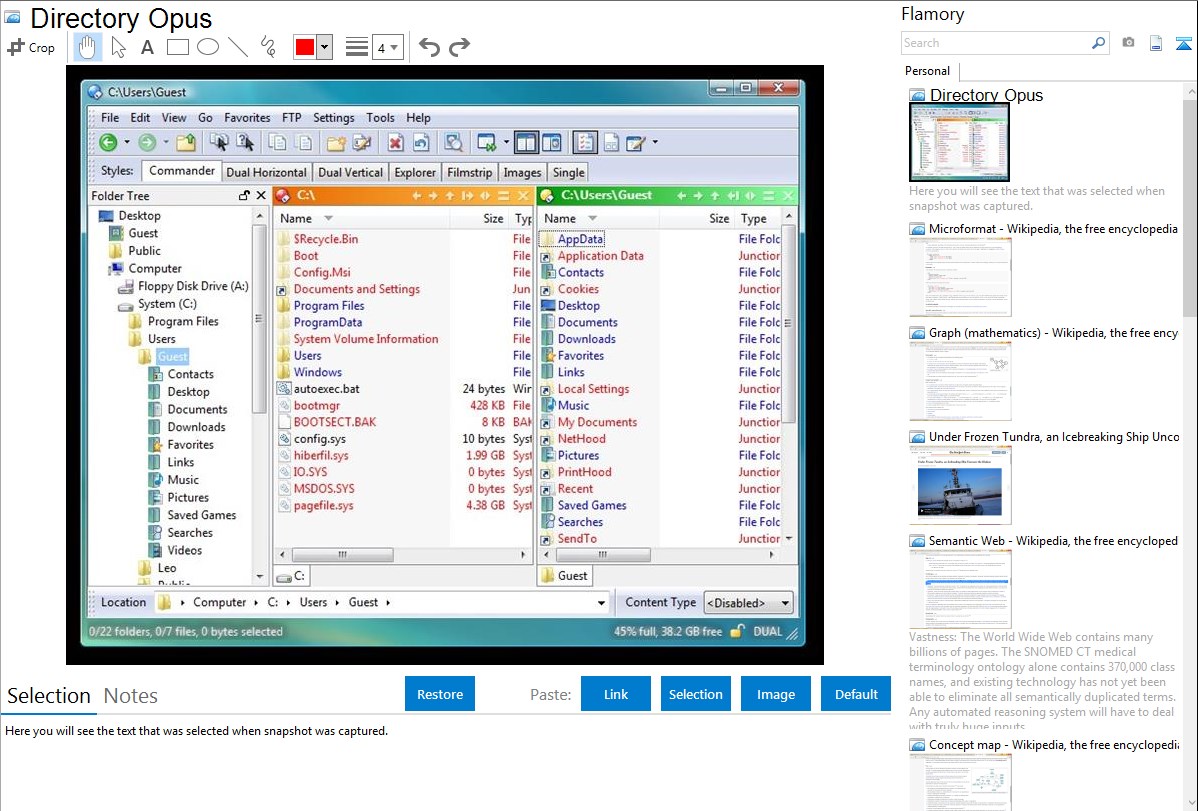Click the red color swatch
The height and width of the screenshot is (811, 1198).
[x=305, y=47]
